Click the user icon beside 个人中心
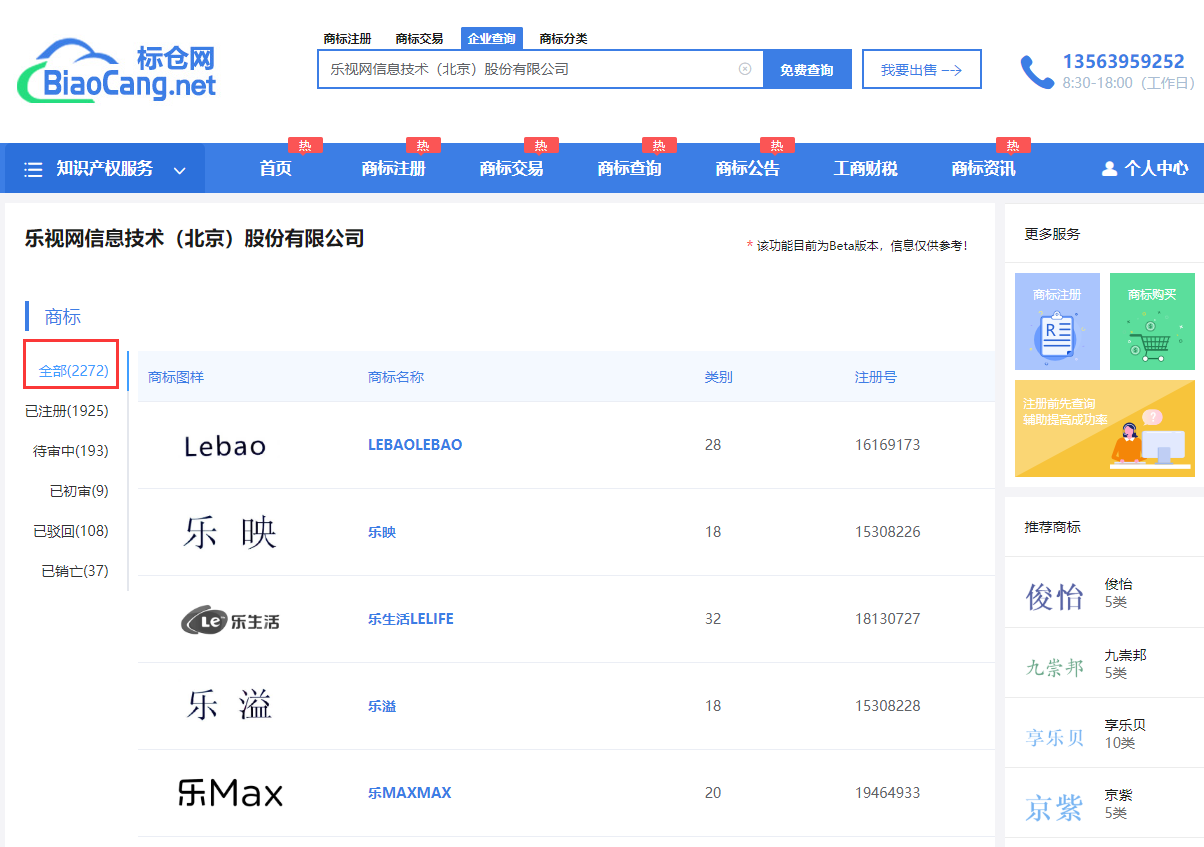The image size is (1204, 847). pos(1109,169)
